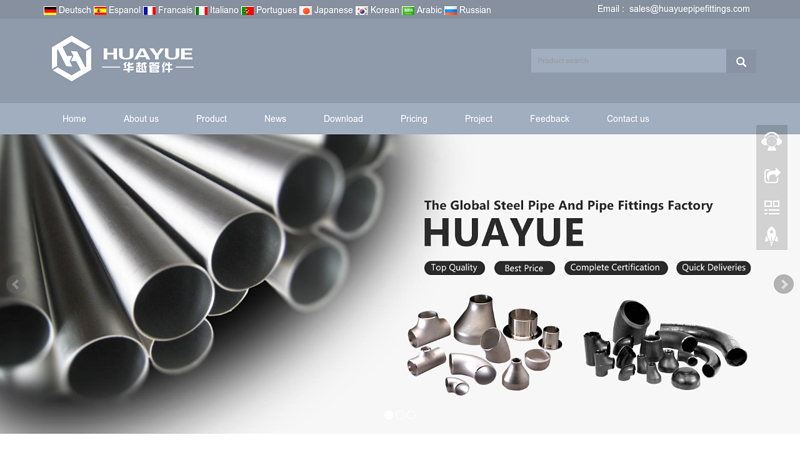
Task: Click the Product search input field
Action: [629, 61]
